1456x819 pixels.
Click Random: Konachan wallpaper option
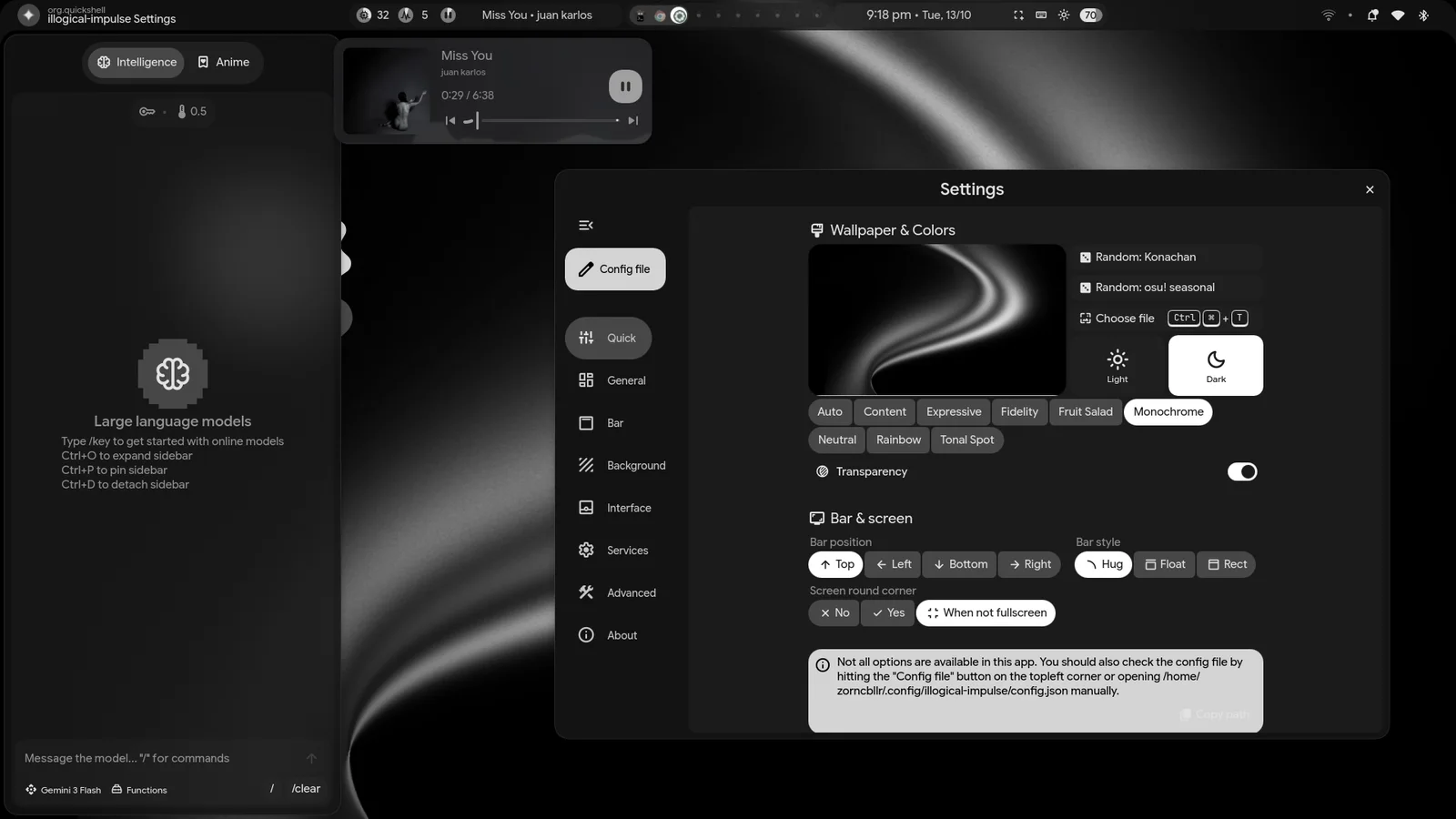(x=1168, y=258)
